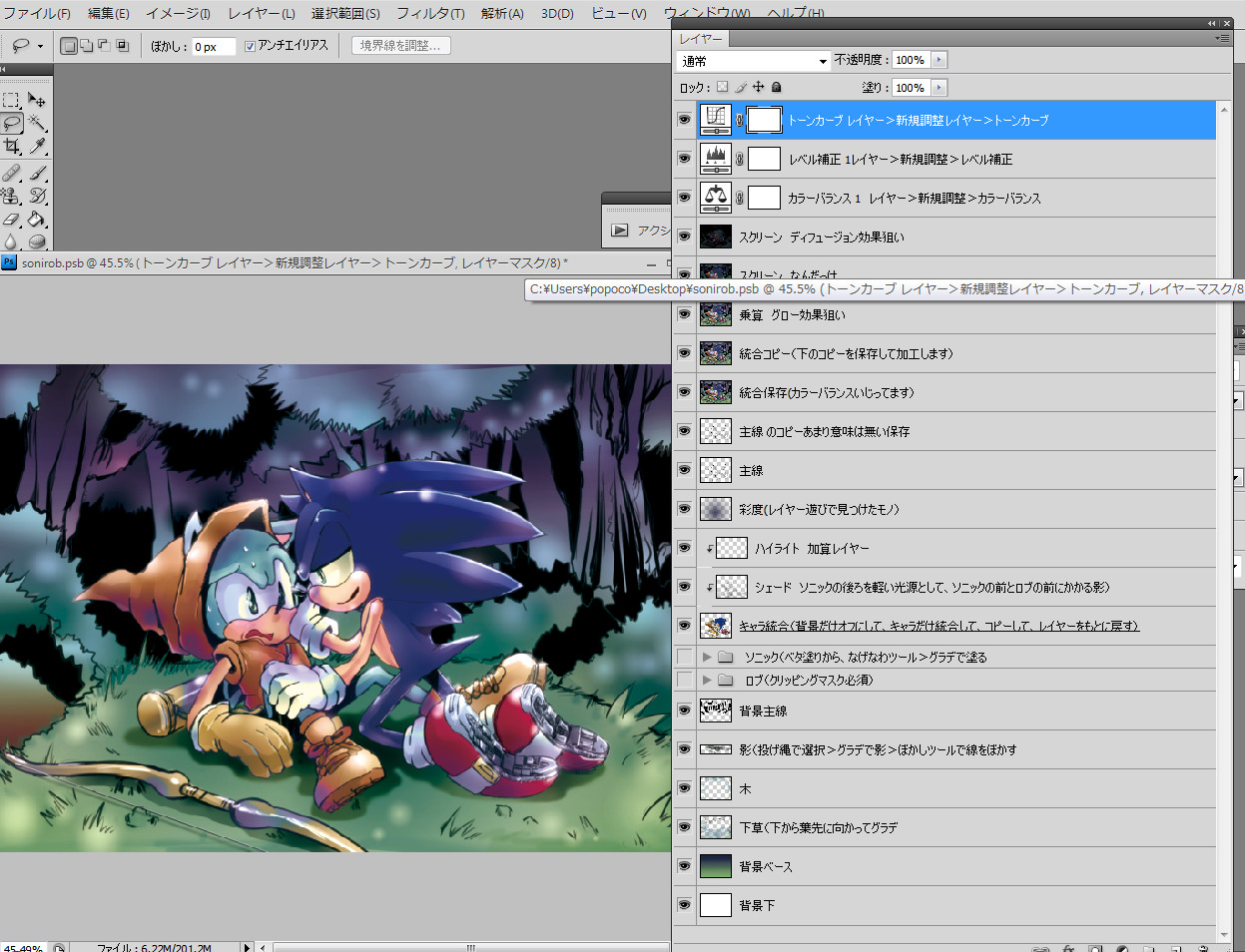This screenshot has height=952, width=1245.
Task: Click the ぼかし feather input field
Action: (x=213, y=47)
